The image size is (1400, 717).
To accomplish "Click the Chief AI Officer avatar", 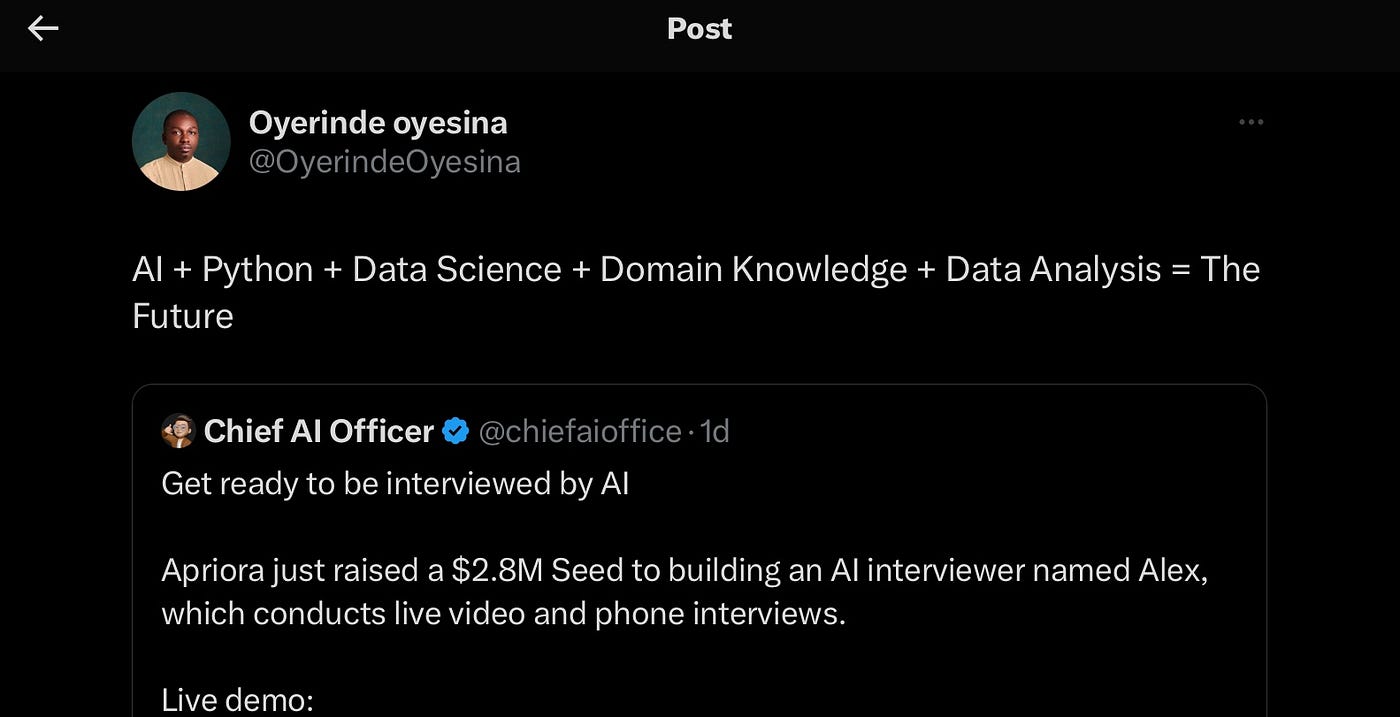I will [x=177, y=431].
